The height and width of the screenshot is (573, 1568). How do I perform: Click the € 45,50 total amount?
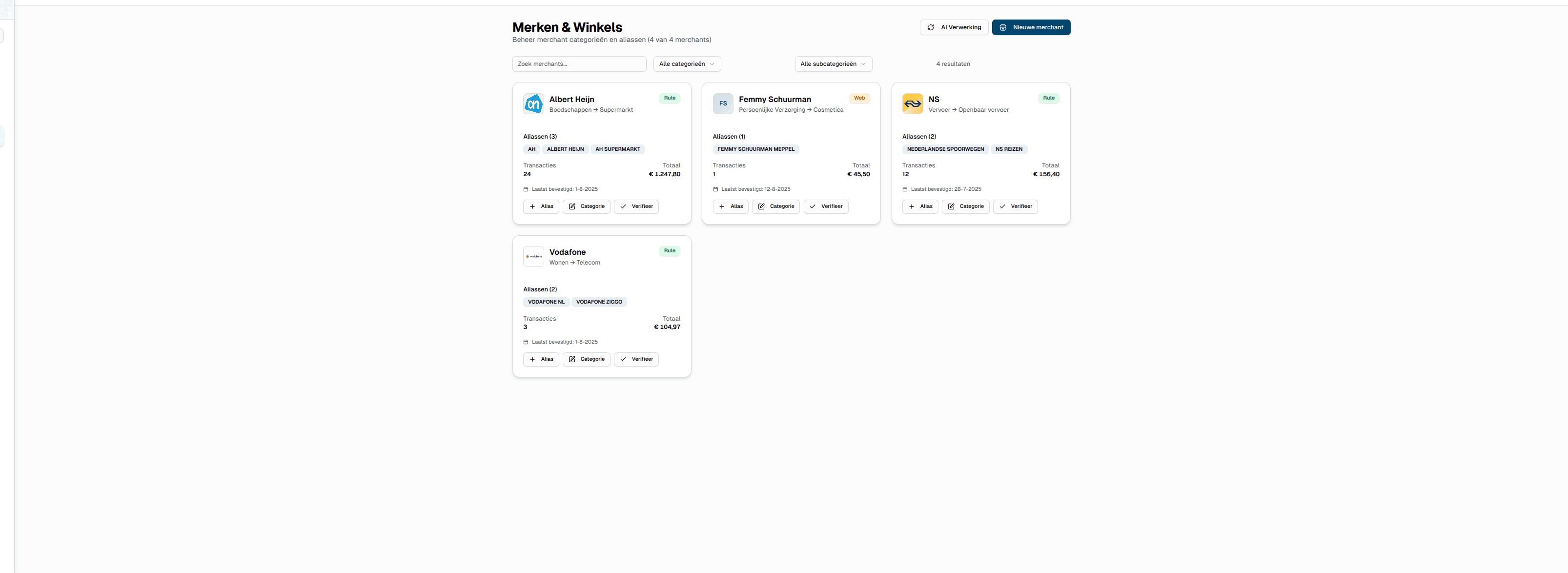tap(858, 174)
